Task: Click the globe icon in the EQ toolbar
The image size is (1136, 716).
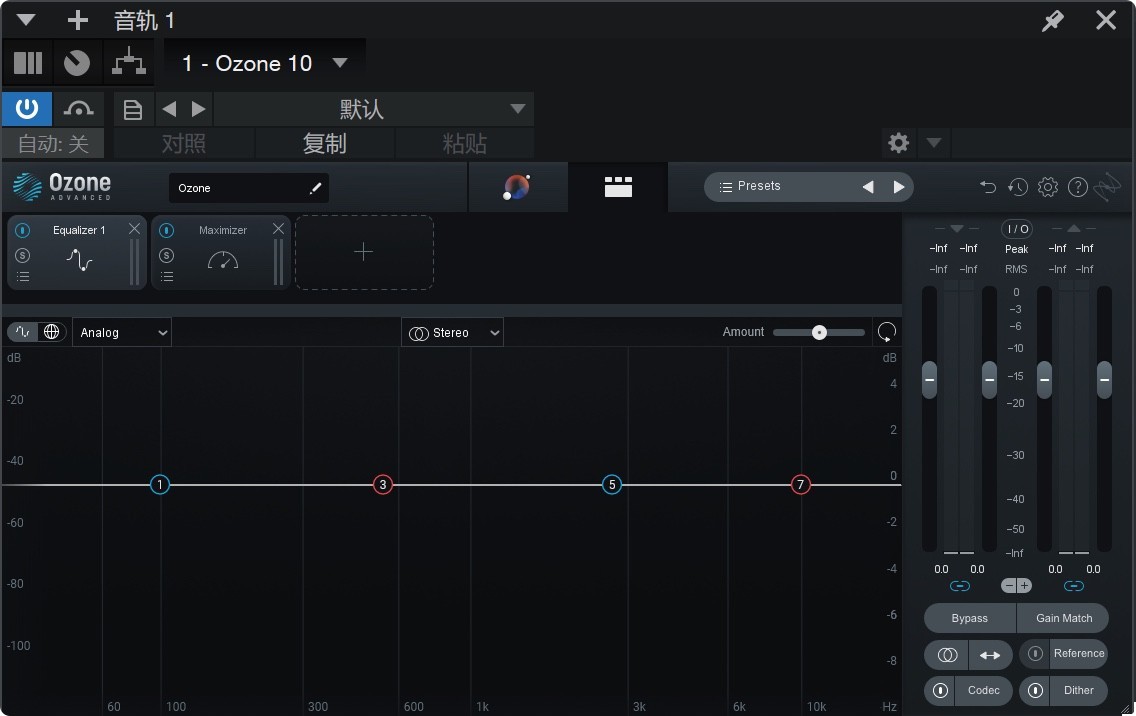Action: click(x=51, y=331)
